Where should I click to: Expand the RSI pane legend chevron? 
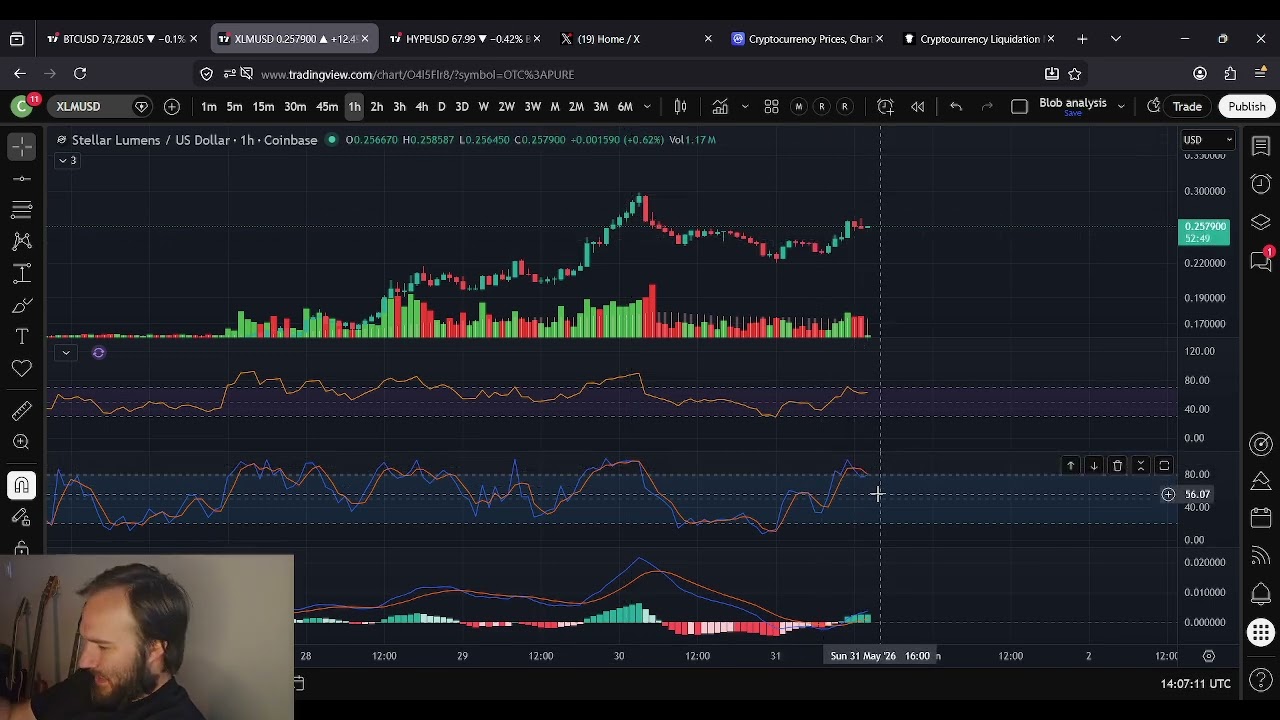pos(65,352)
